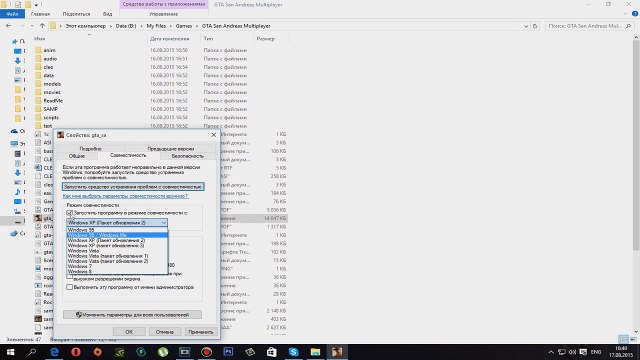Expand the Explorer ribbon chevron
This screenshot has height=360, width=640.
coord(625,14)
